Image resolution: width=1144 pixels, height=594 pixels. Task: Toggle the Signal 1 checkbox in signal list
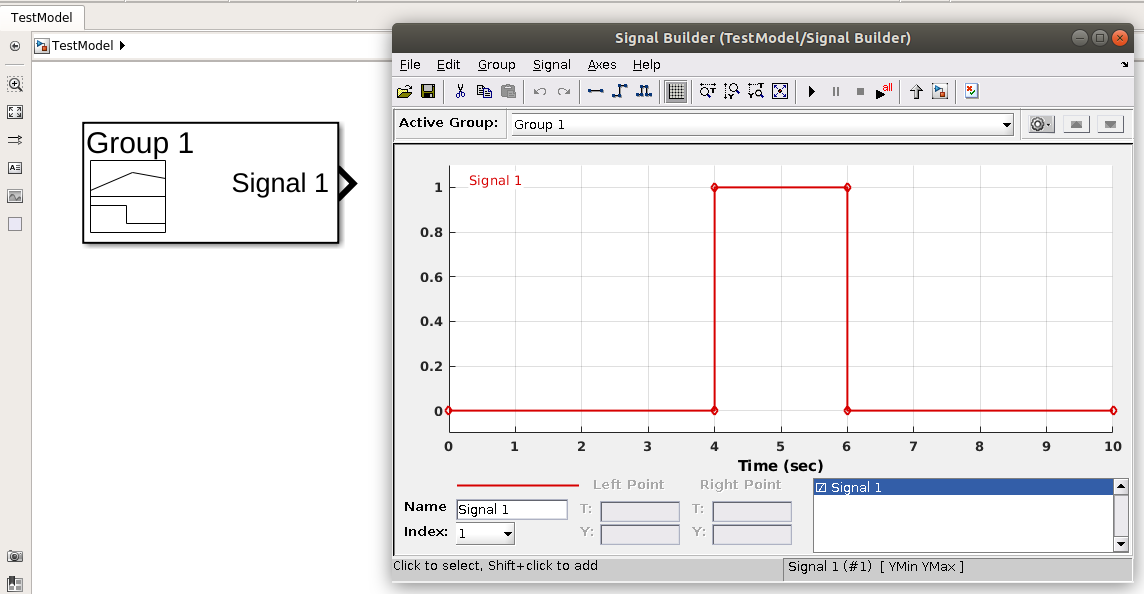pyautogui.click(x=821, y=487)
